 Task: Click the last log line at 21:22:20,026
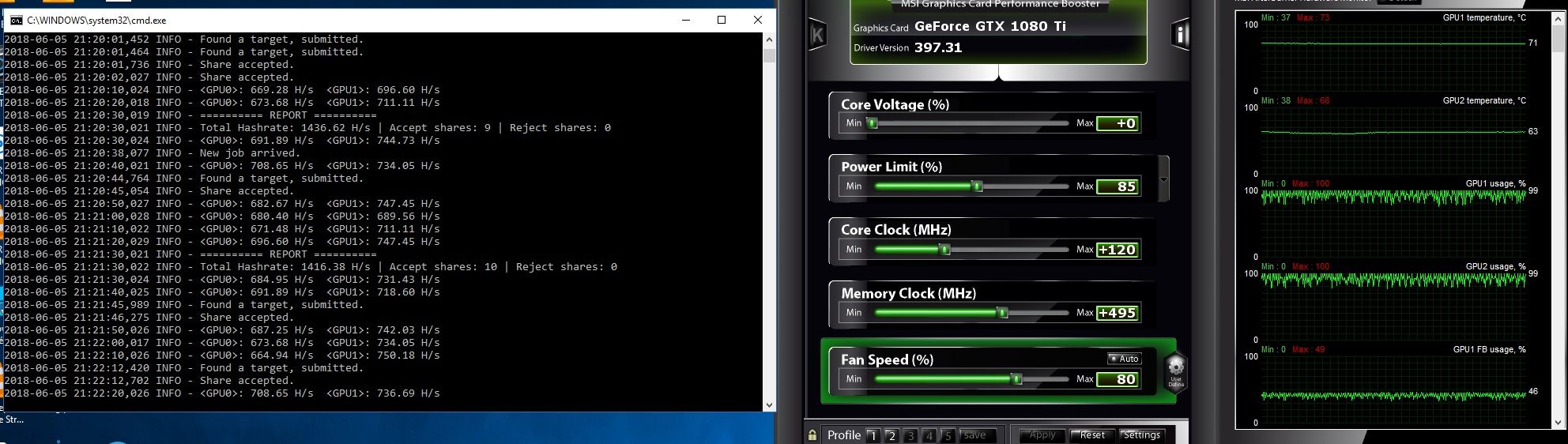click(222, 393)
